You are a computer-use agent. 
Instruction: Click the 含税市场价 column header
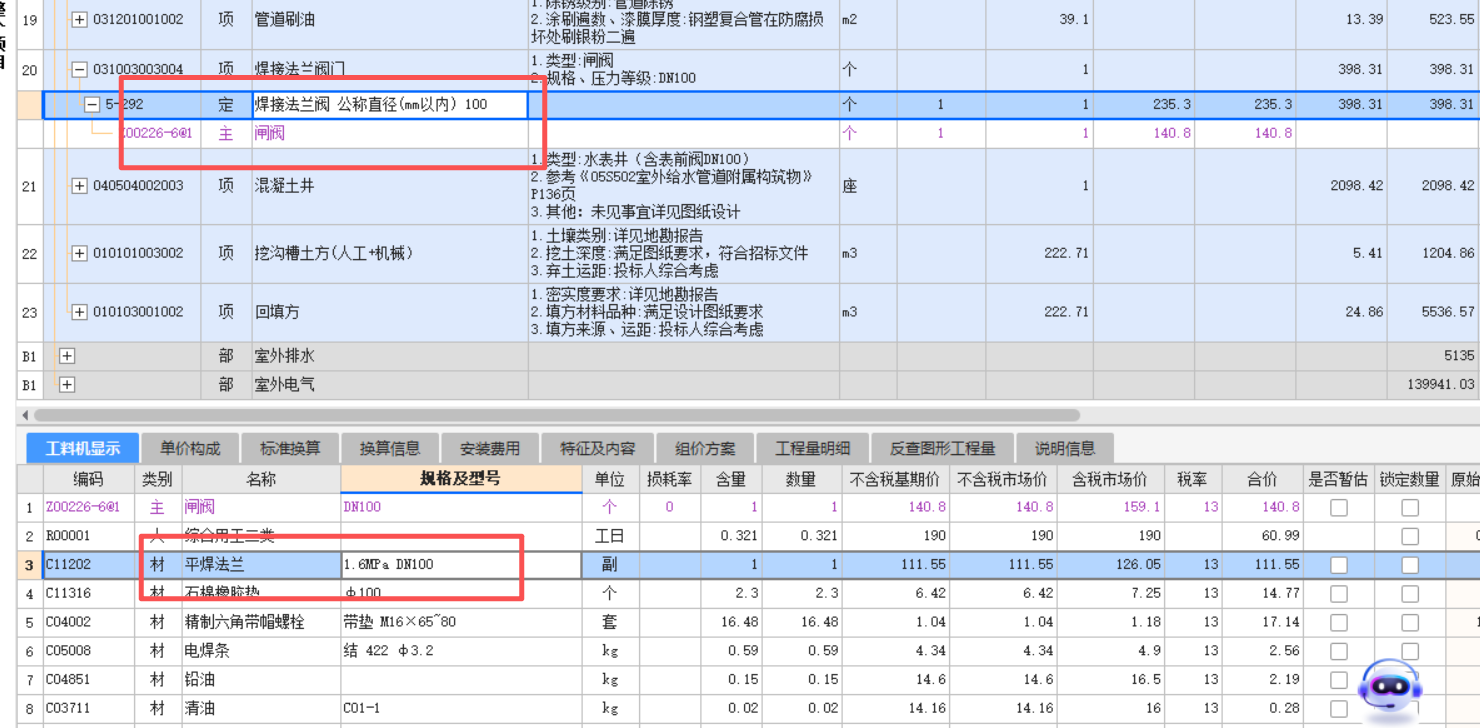coord(1111,480)
